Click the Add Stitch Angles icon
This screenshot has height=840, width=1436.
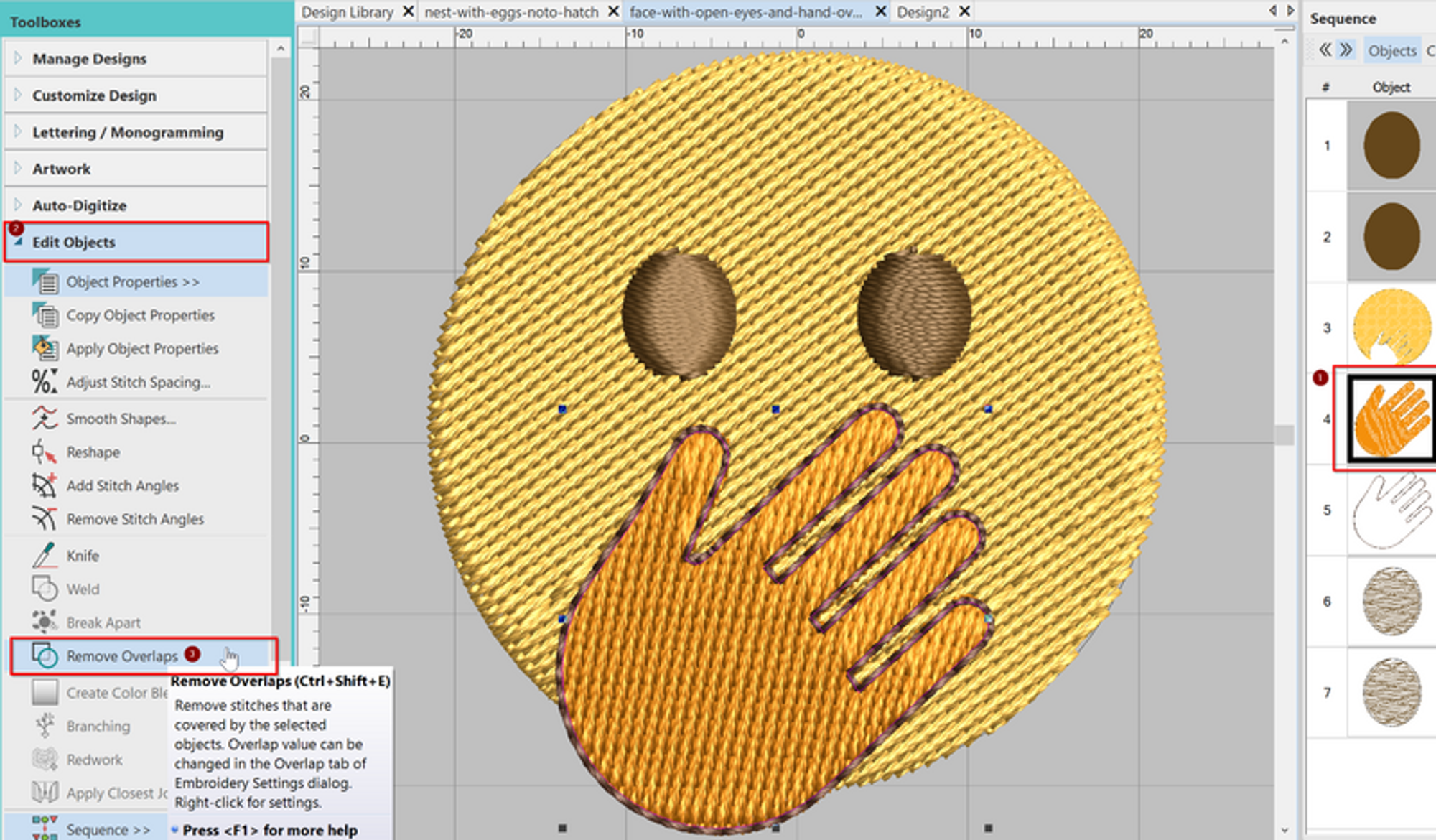pyautogui.click(x=45, y=485)
